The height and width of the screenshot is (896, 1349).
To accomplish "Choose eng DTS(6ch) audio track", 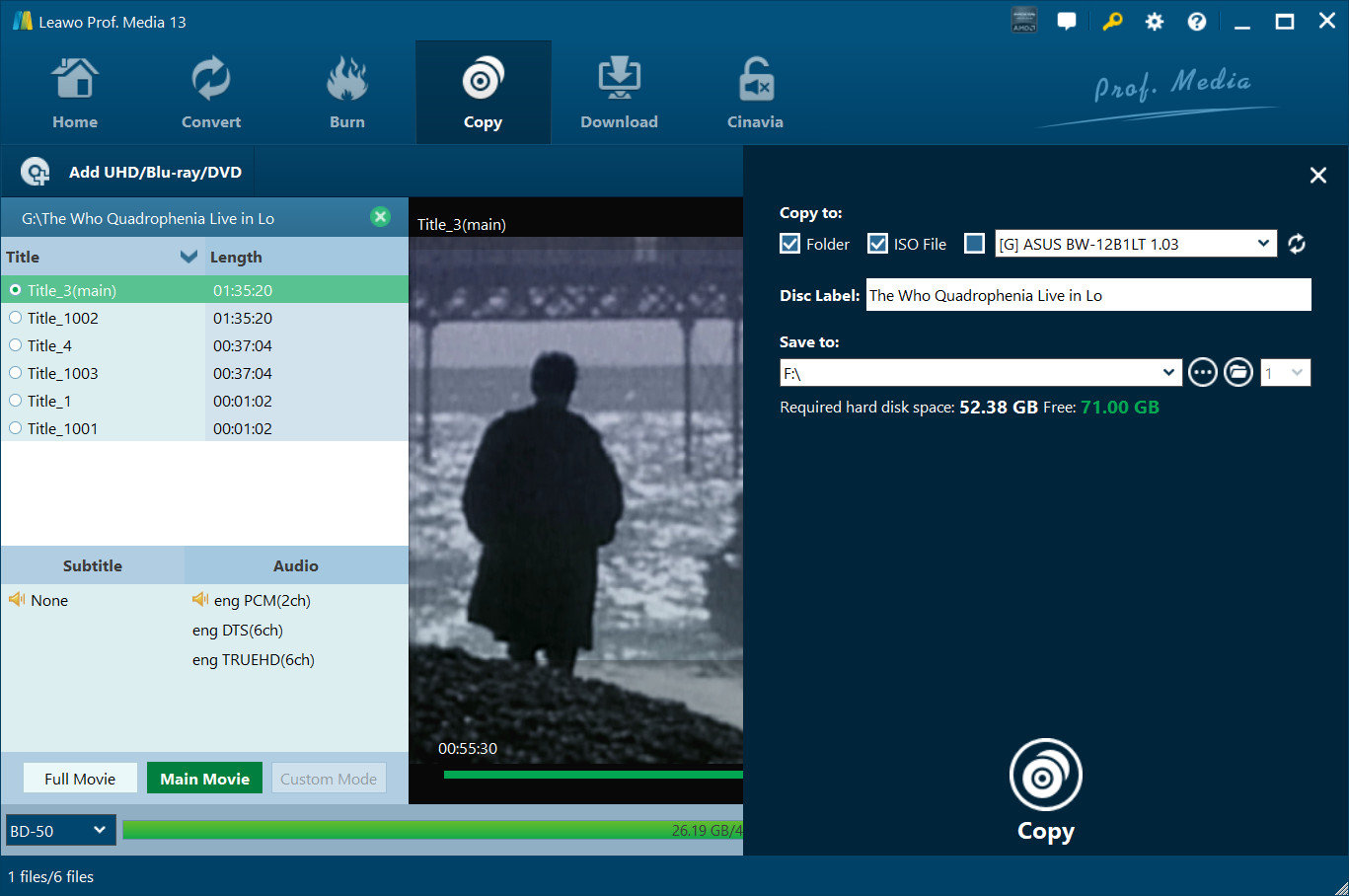I will pyautogui.click(x=238, y=630).
